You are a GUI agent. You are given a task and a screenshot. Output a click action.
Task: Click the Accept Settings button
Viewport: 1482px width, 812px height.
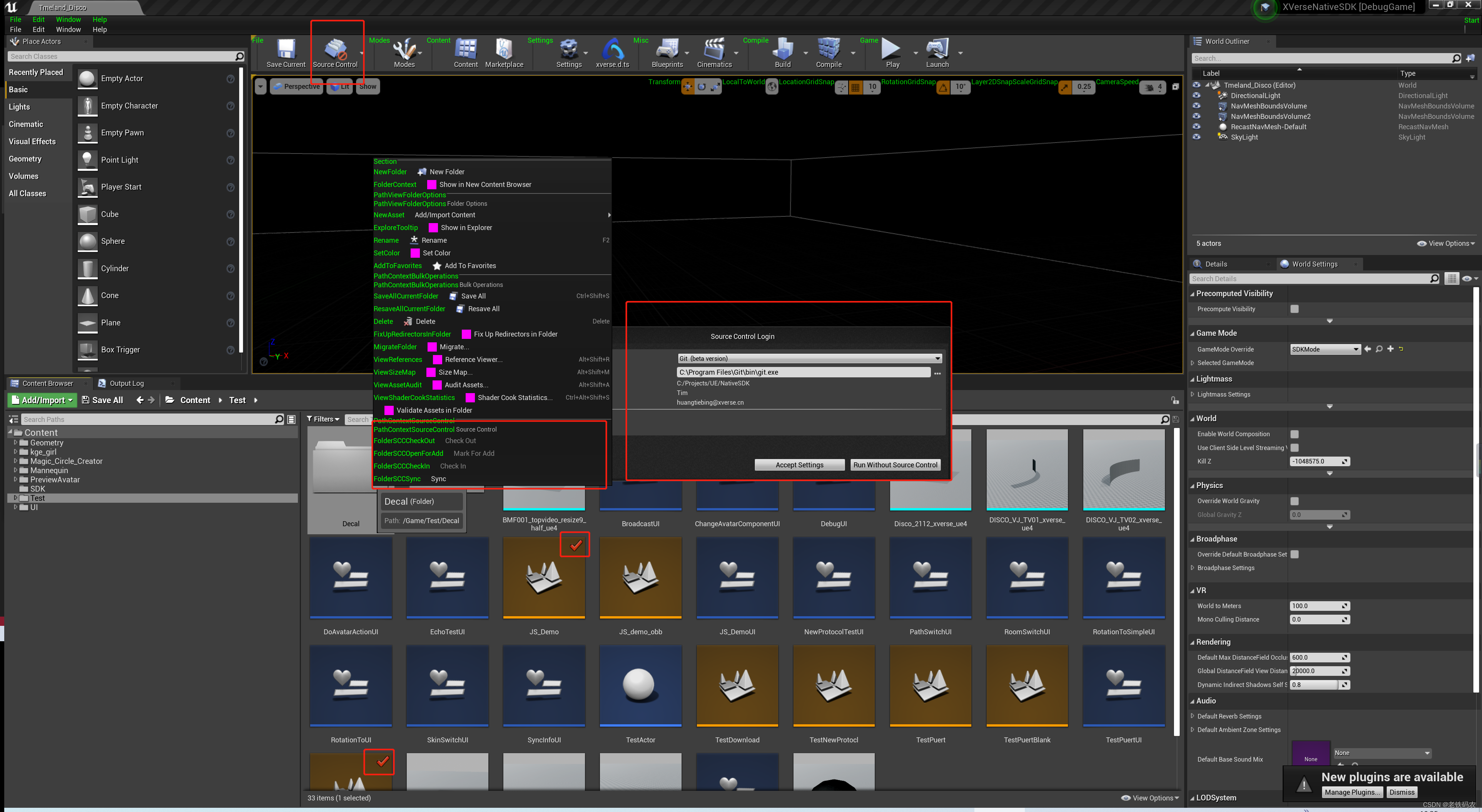pyautogui.click(x=799, y=465)
